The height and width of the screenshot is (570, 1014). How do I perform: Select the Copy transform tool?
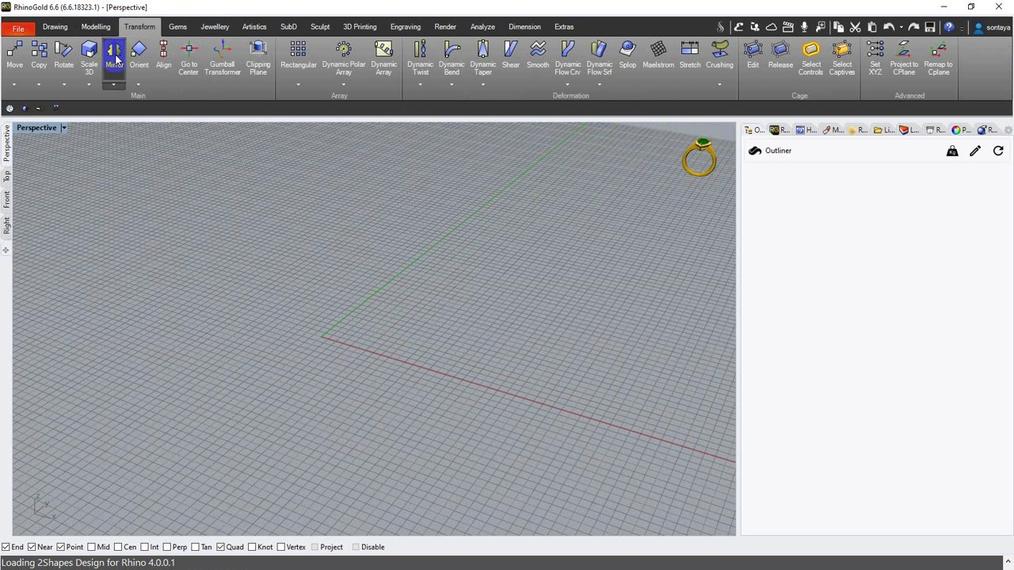click(x=39, y=55)
